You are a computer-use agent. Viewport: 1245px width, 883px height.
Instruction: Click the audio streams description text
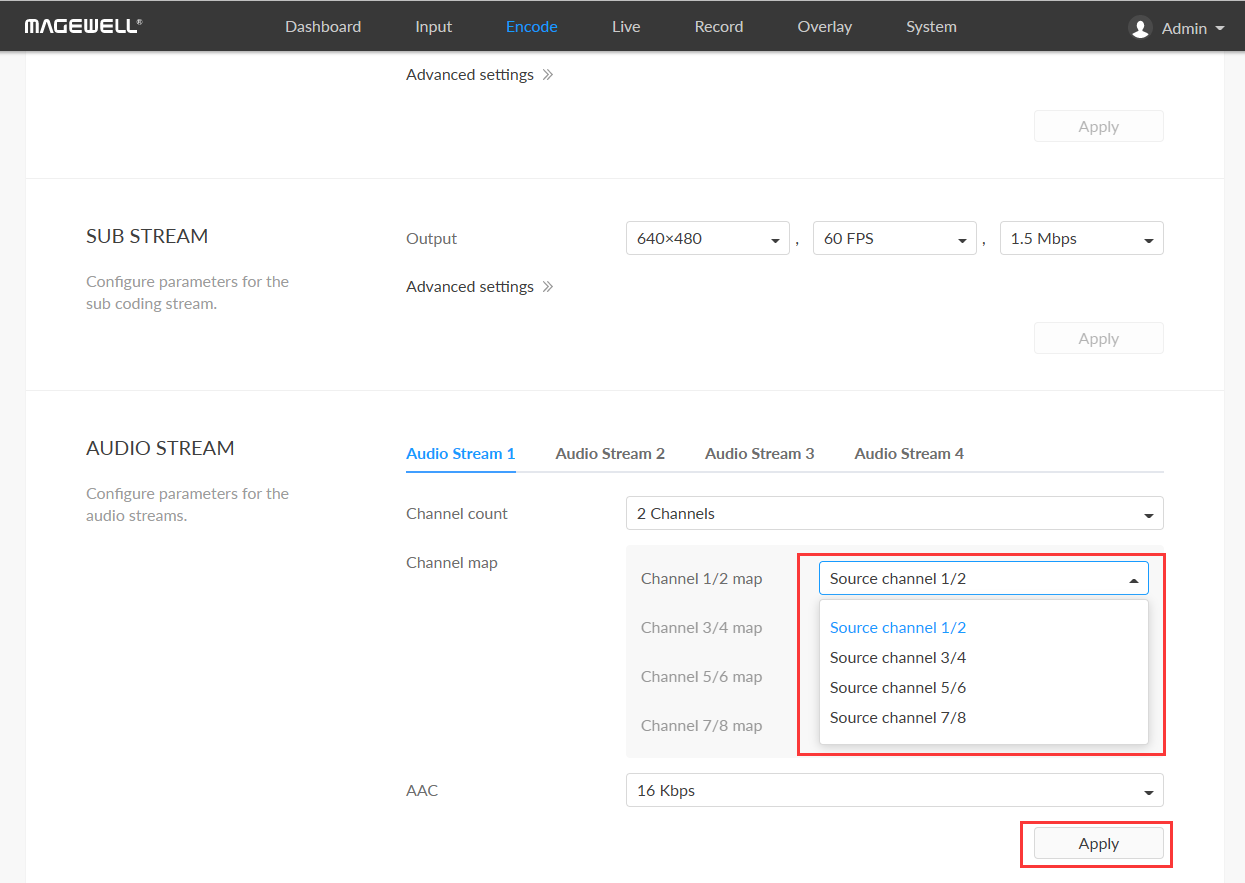pos(187,505)
